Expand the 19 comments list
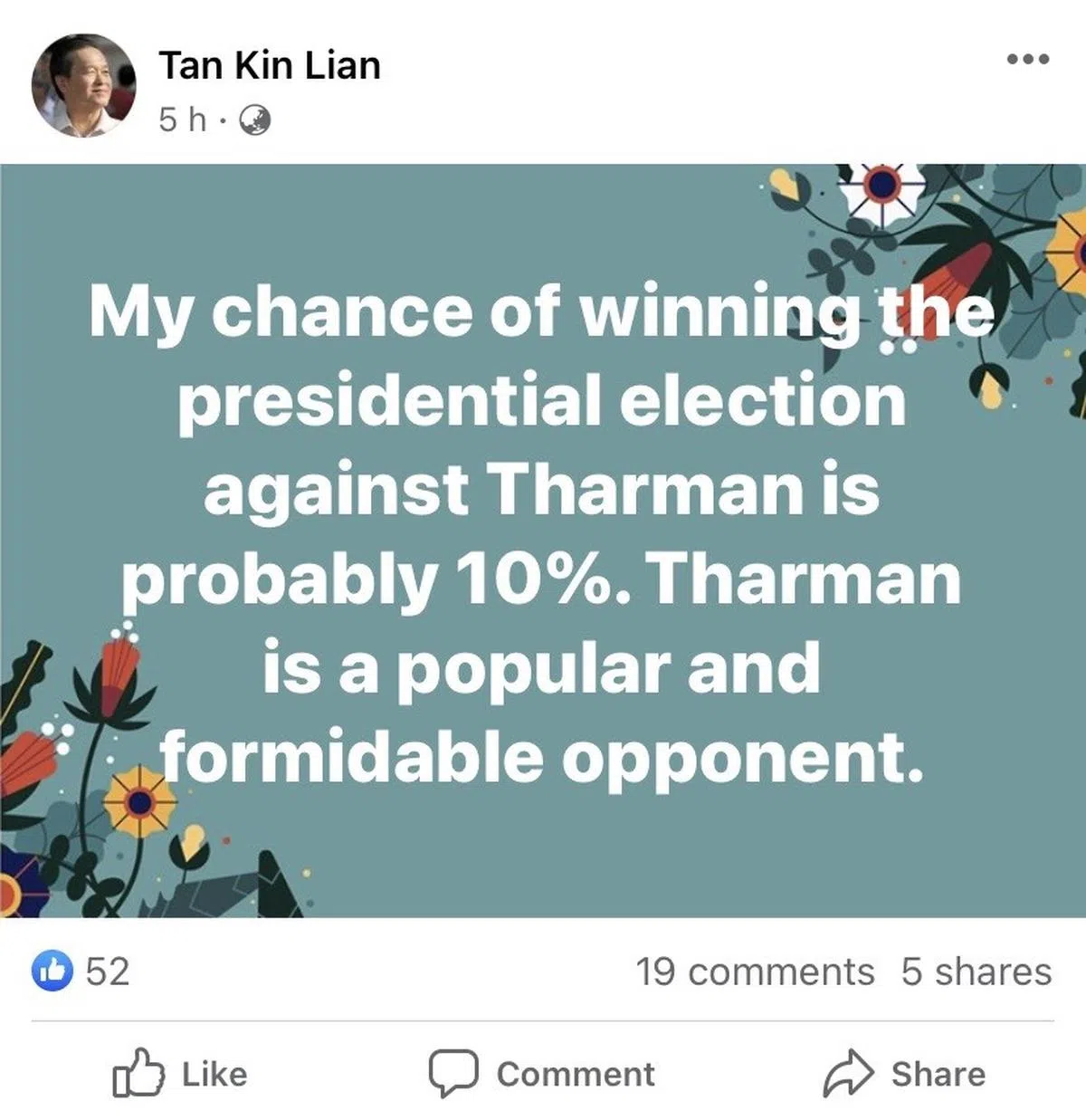Image resolution: width=1086 pixels, height=1120 pixels. [x=755, y=972]
